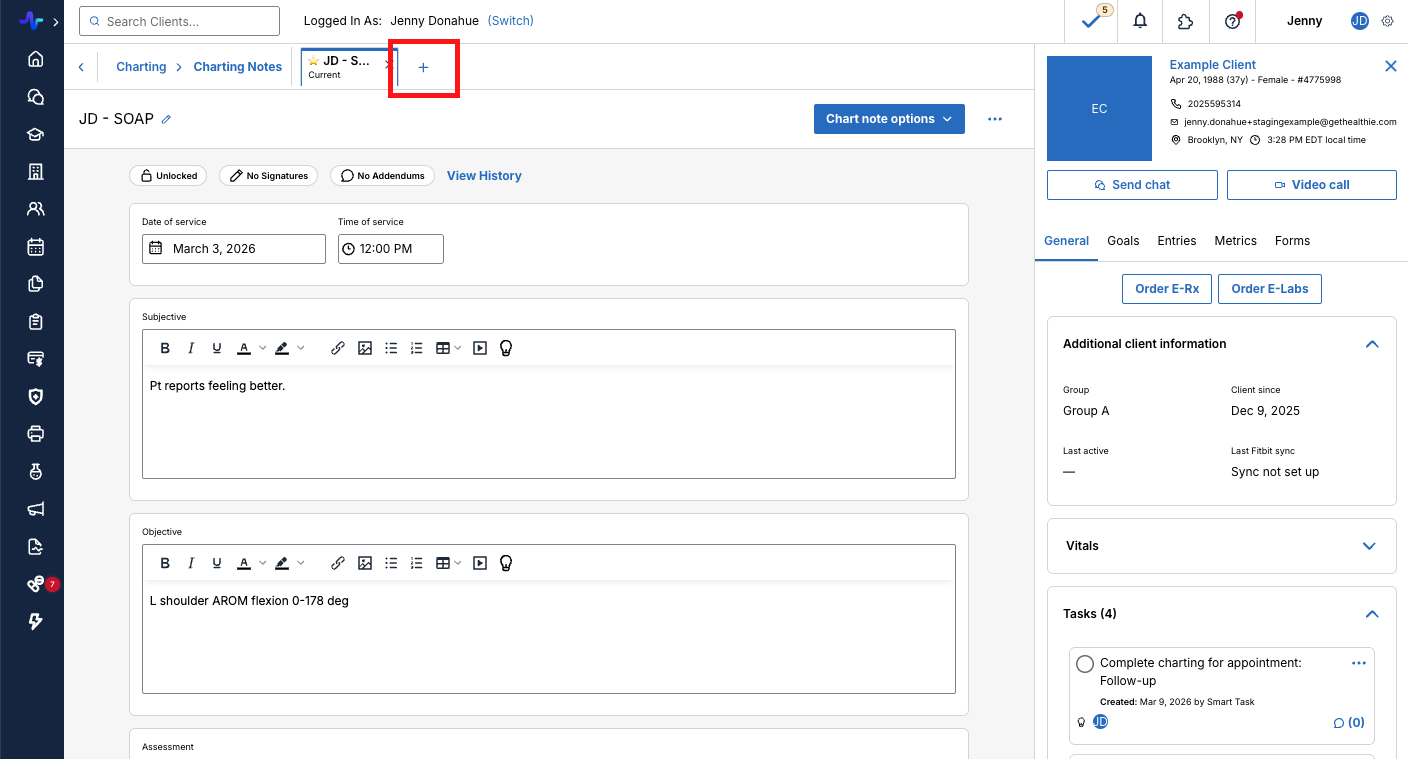
Task: Add a new chart tab with plus
Action: (x=423, y=67)
